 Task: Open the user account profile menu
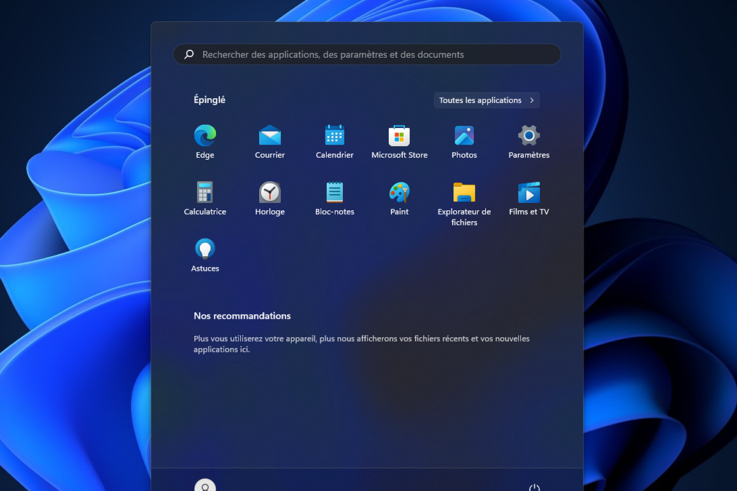[205, 486]
